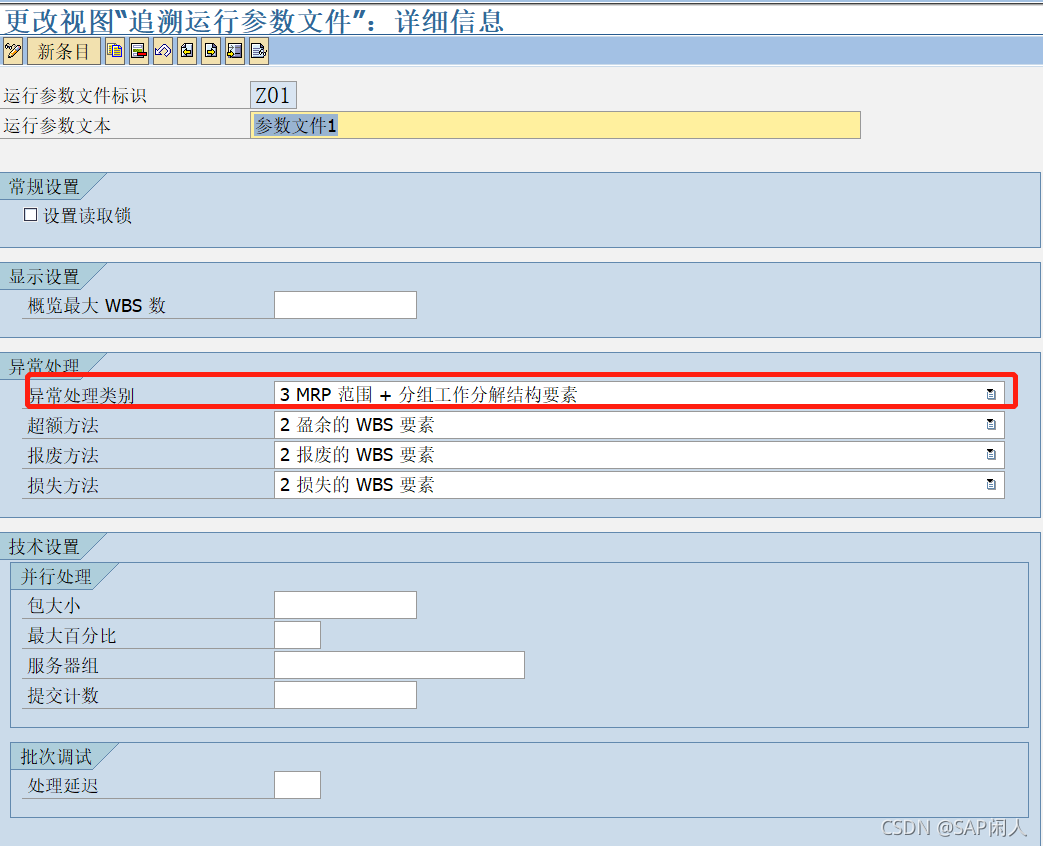The height and width of the screenshot is (846, 1043).
Task: Click the 运行参数文件标识 label
Action: 74,96
